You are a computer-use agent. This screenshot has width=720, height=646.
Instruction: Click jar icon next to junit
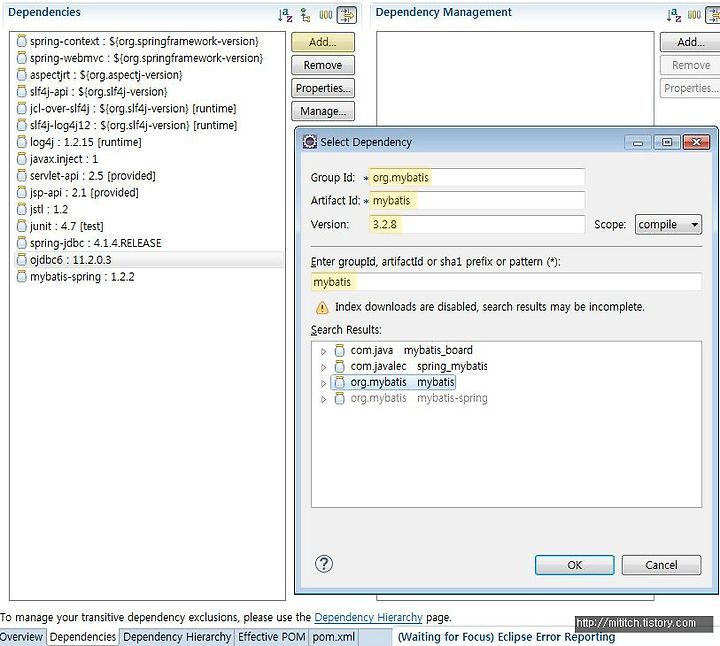(x=21, y=226)
